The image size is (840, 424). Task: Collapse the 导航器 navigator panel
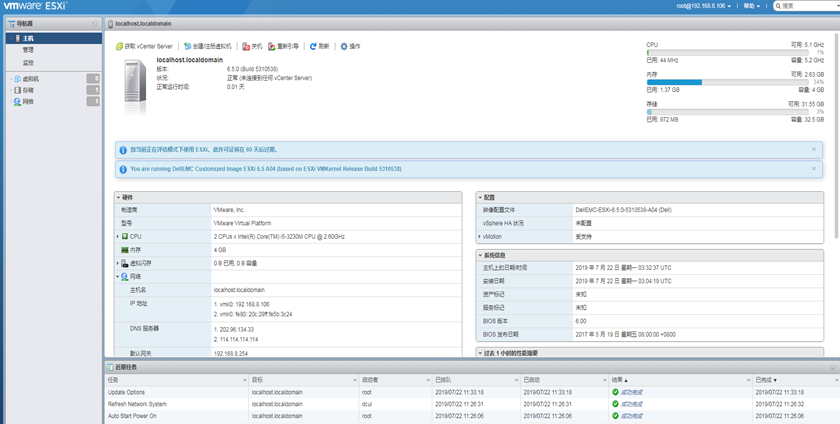(x=95, y=24)
